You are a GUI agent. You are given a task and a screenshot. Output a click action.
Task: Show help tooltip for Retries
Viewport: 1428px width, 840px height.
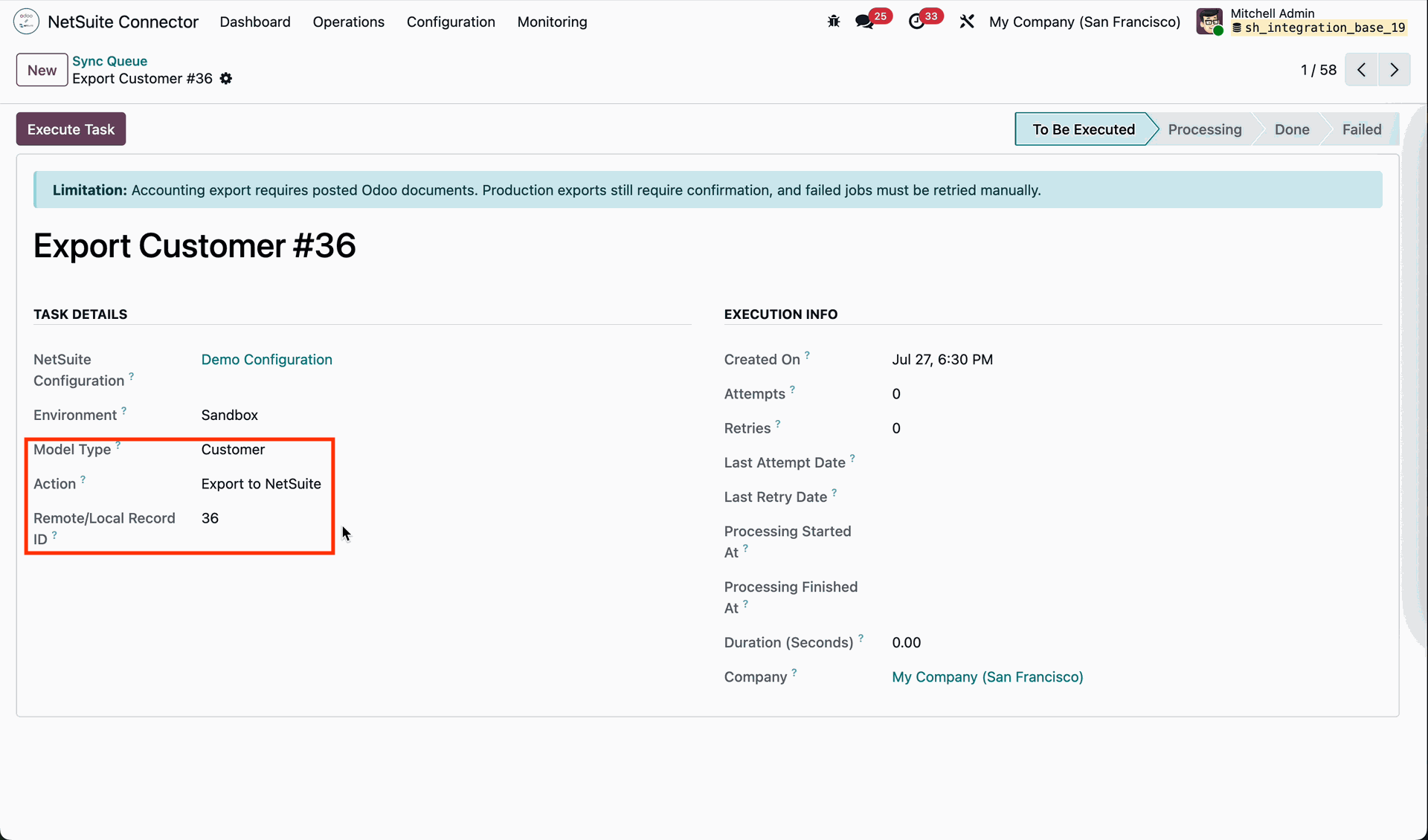tap(778, 424)
